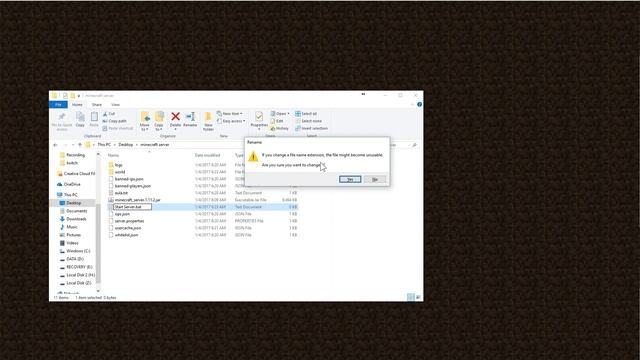The width and height of the screenshot is (640, 360).
Task: Click the Start Server.bat name edit box
Action: point(132,207)
